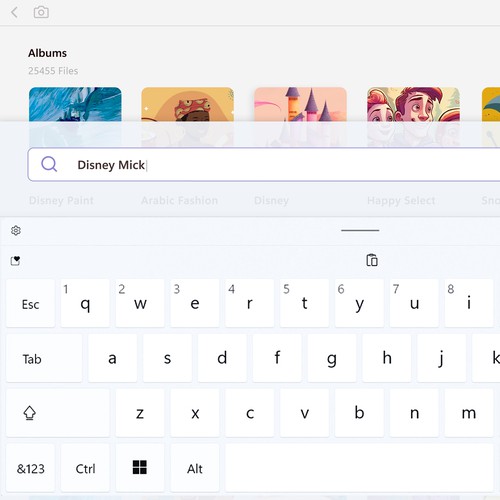Click the search magnifier icon

[49, 164]
